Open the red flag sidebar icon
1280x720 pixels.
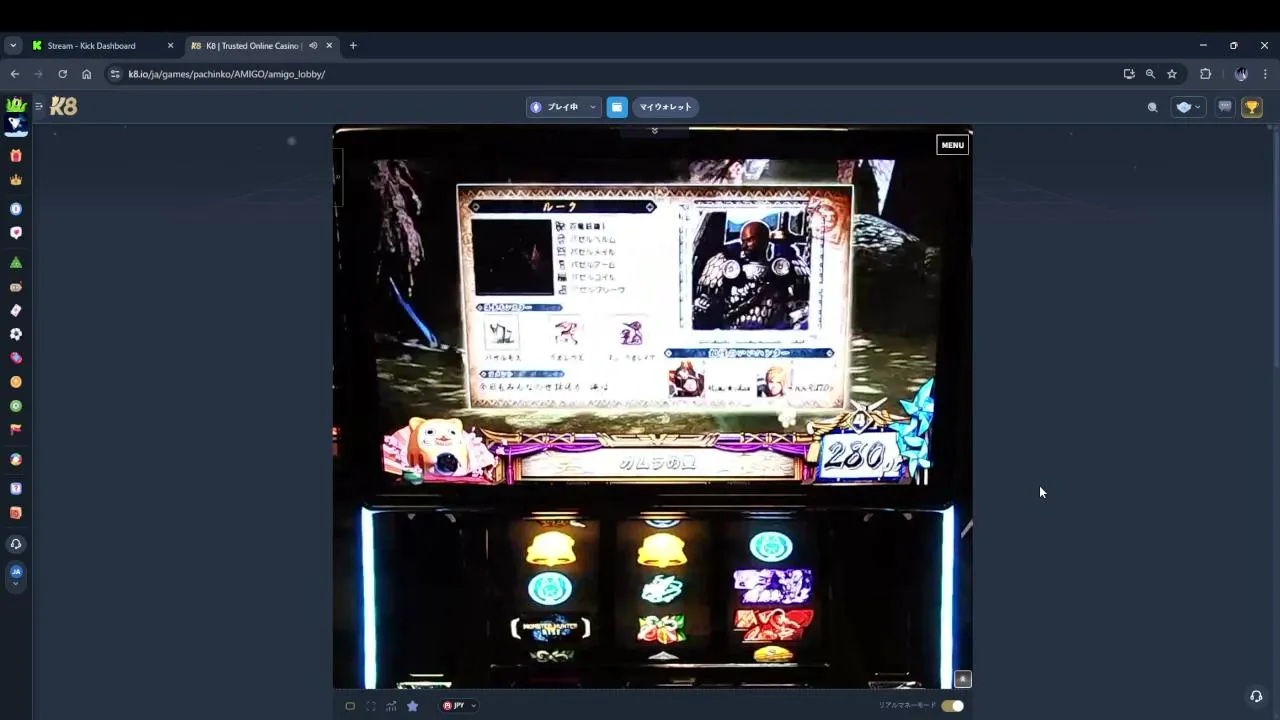16,430
